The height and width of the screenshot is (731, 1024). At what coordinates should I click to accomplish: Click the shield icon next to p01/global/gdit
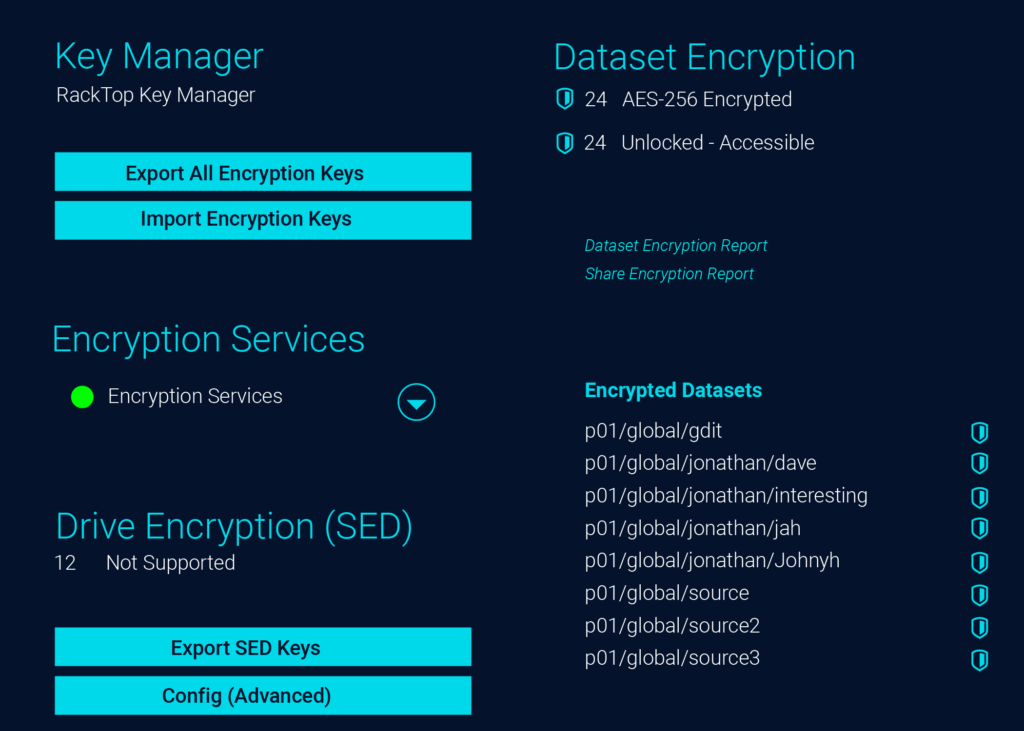pyautogui.click(x=979, y=432)
